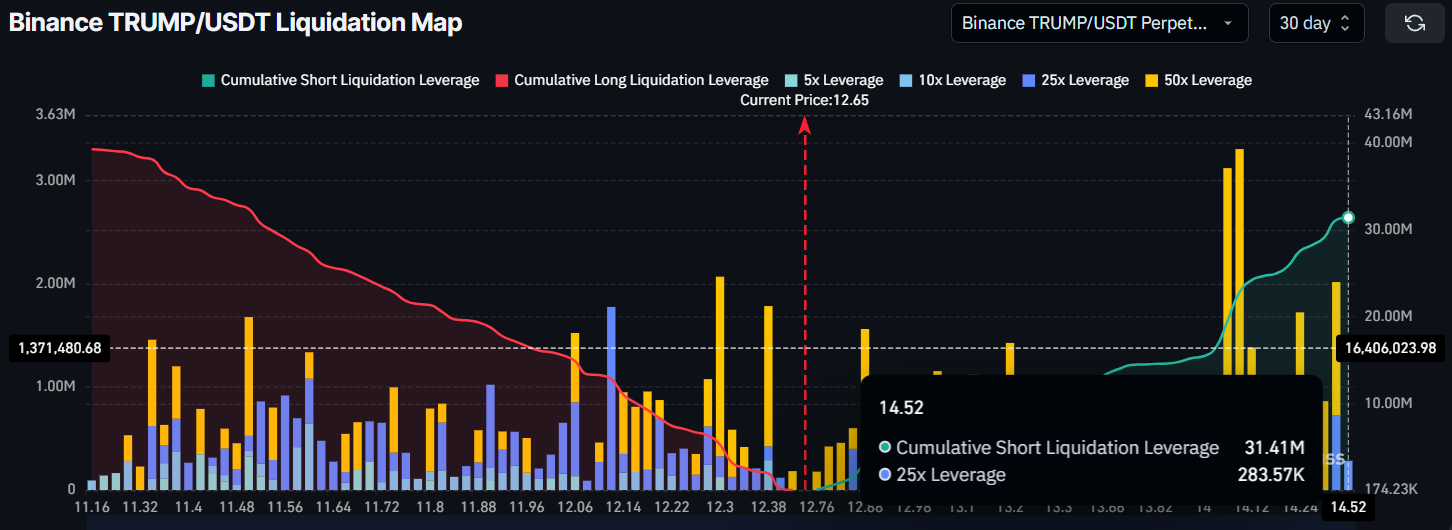Screen dimensions: 1452x530
Task: Click the 11.16 x-axis price label
Action: (x=93, y=508)
